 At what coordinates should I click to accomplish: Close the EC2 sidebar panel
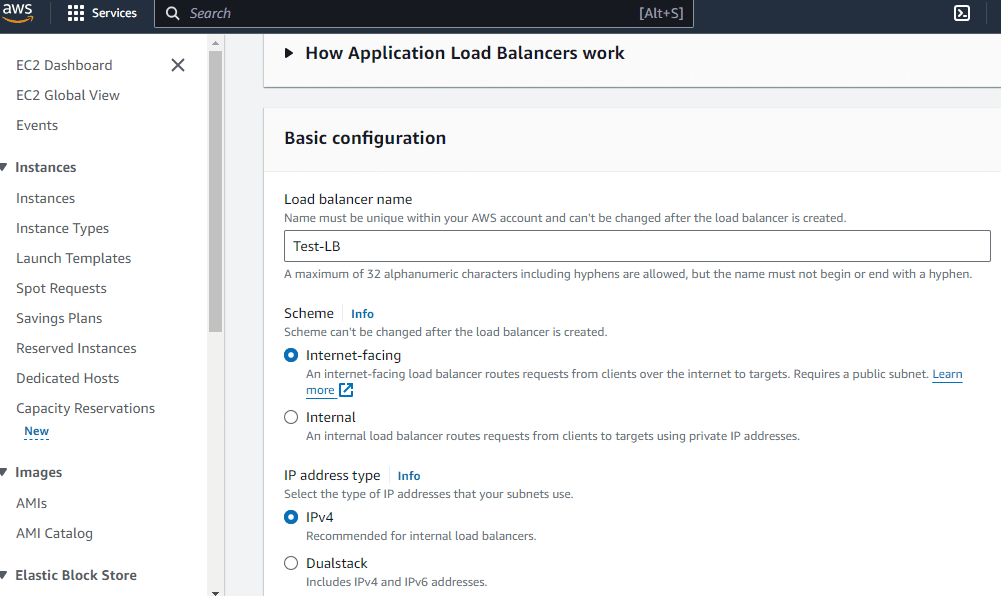click(178, 65)
